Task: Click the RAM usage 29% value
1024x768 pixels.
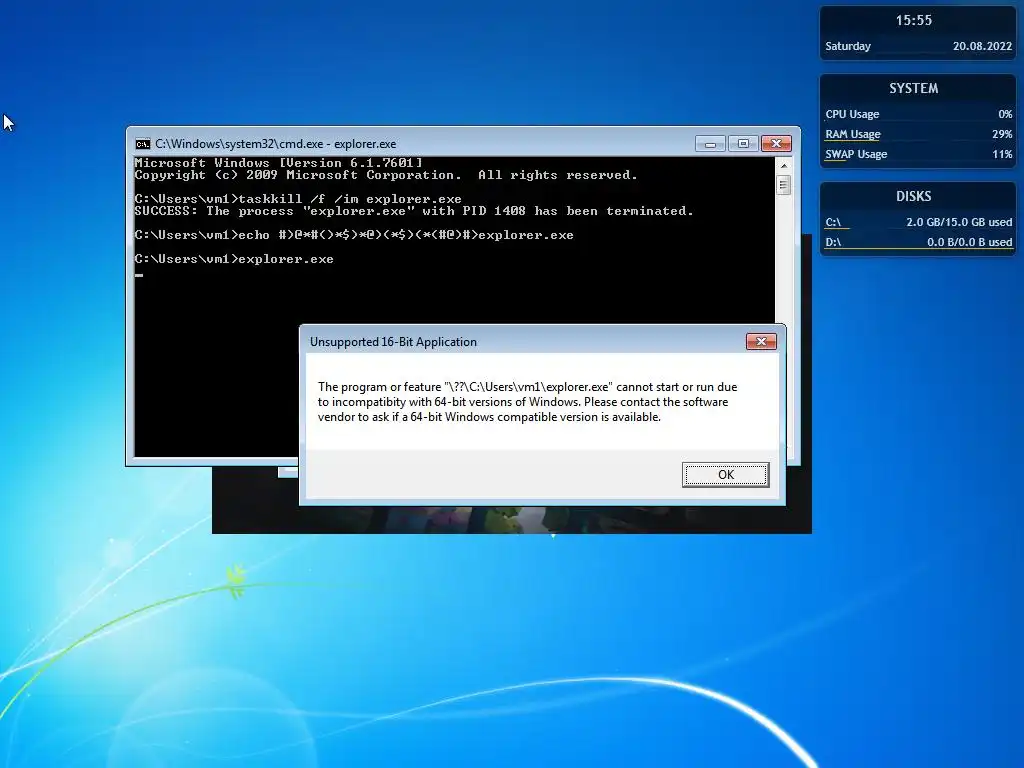Action: click(x=1002, y=134)
